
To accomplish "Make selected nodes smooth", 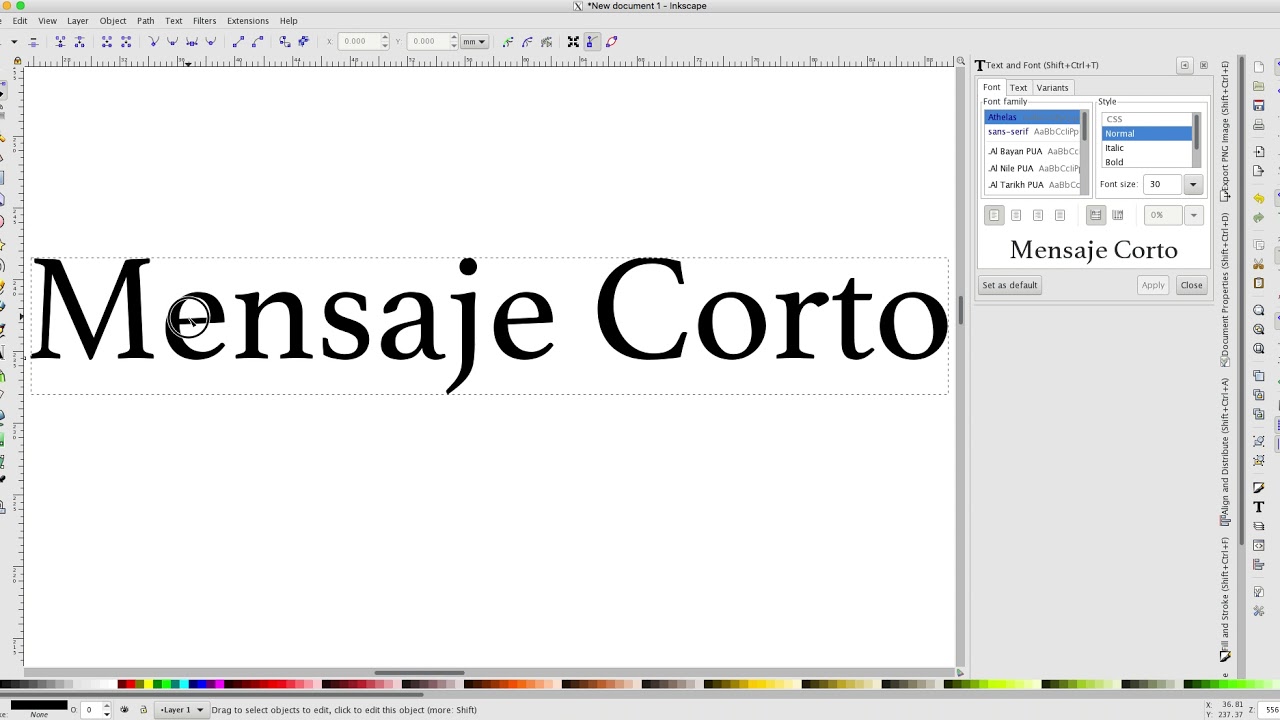I will coord(172,41).
